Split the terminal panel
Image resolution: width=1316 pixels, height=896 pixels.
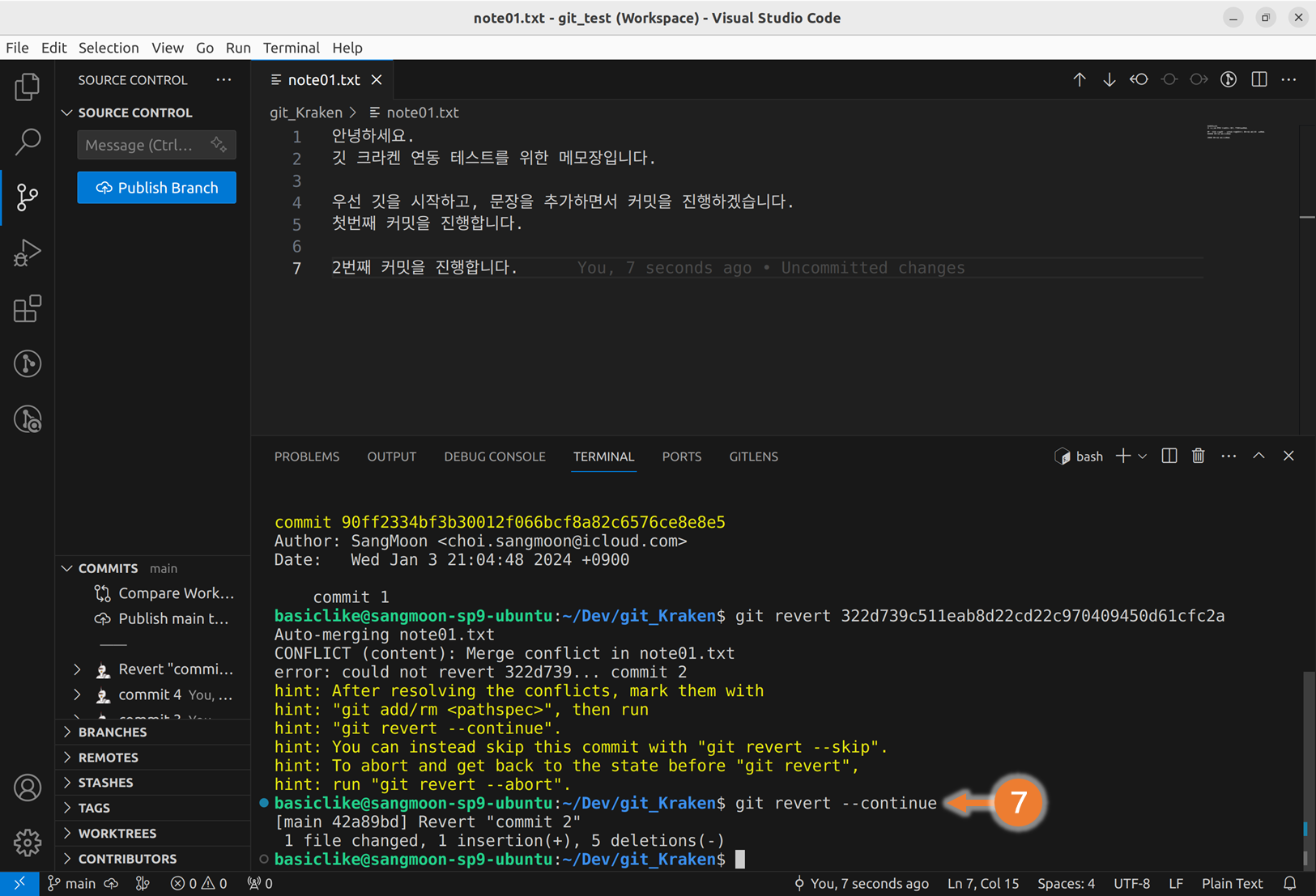click(1169, 456)
